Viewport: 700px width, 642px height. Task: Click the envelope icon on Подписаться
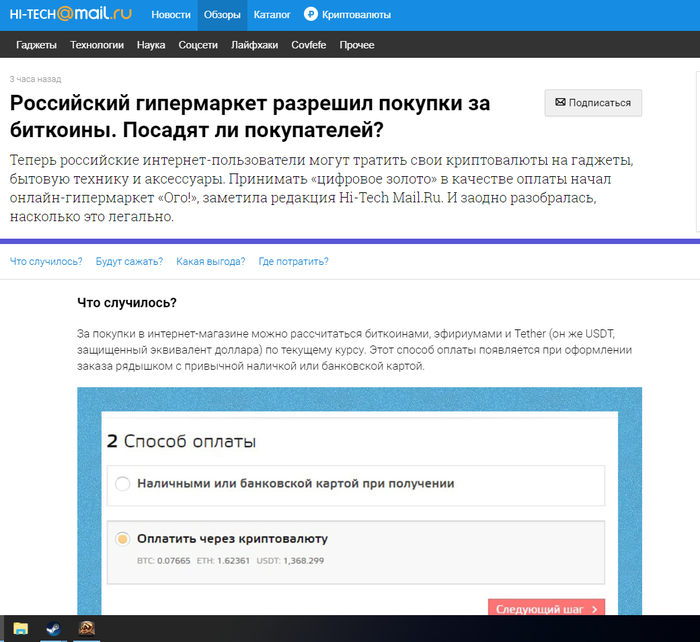[x=560, y=103]
